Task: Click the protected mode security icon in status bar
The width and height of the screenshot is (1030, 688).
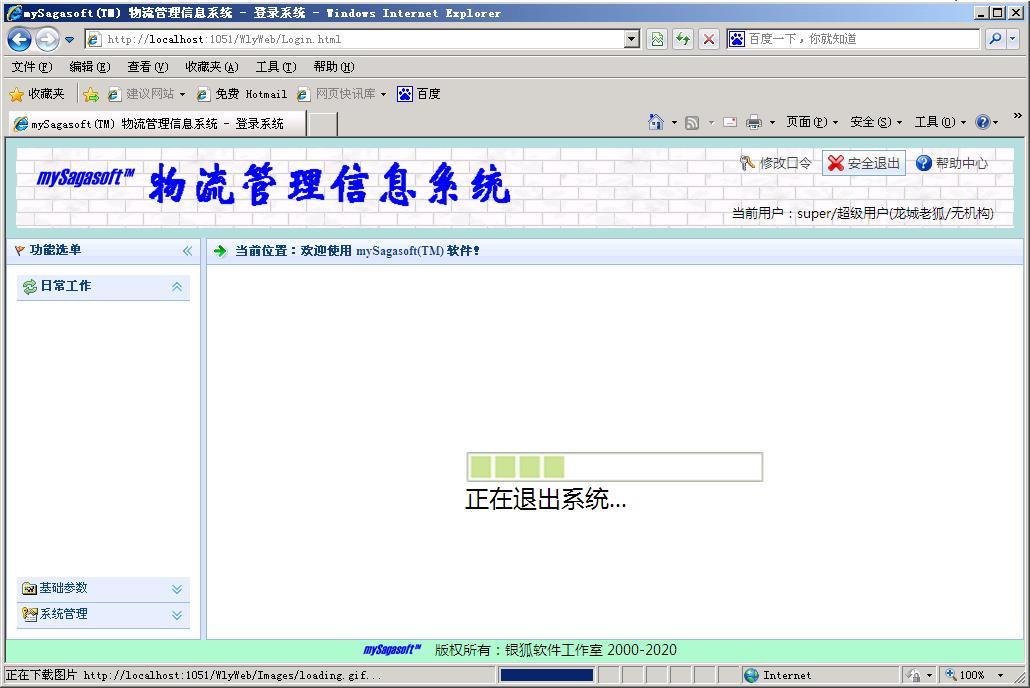Action: pos(913,675)
